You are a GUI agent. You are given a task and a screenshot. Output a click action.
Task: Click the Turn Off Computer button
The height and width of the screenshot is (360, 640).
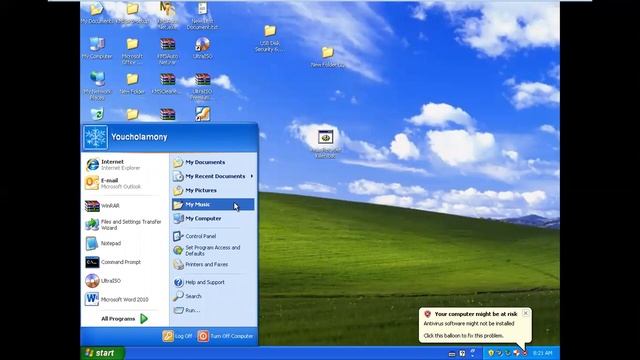[226, 336]
